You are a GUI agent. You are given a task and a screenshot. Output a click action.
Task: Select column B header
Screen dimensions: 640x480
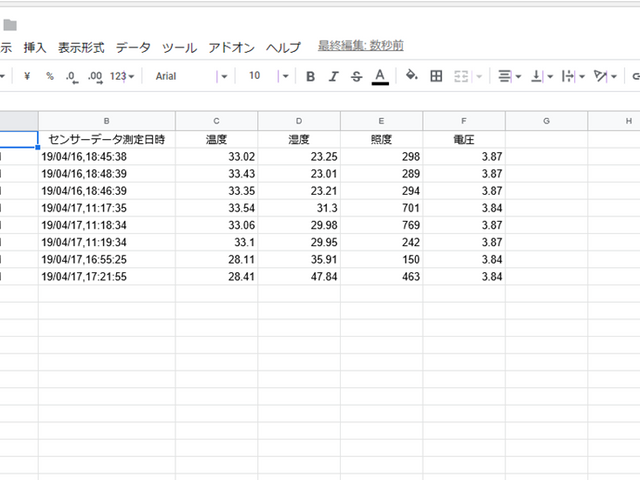(107, 121)
